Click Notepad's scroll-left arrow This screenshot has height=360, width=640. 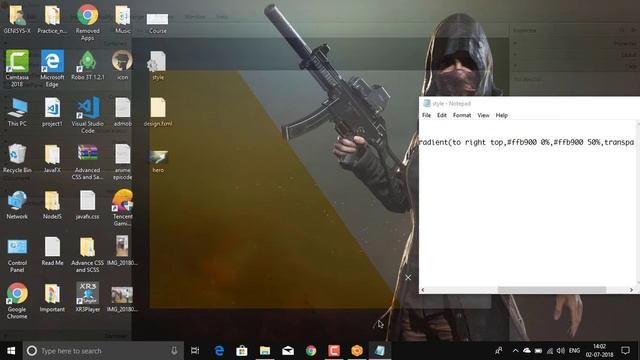(x=423, y=290)
